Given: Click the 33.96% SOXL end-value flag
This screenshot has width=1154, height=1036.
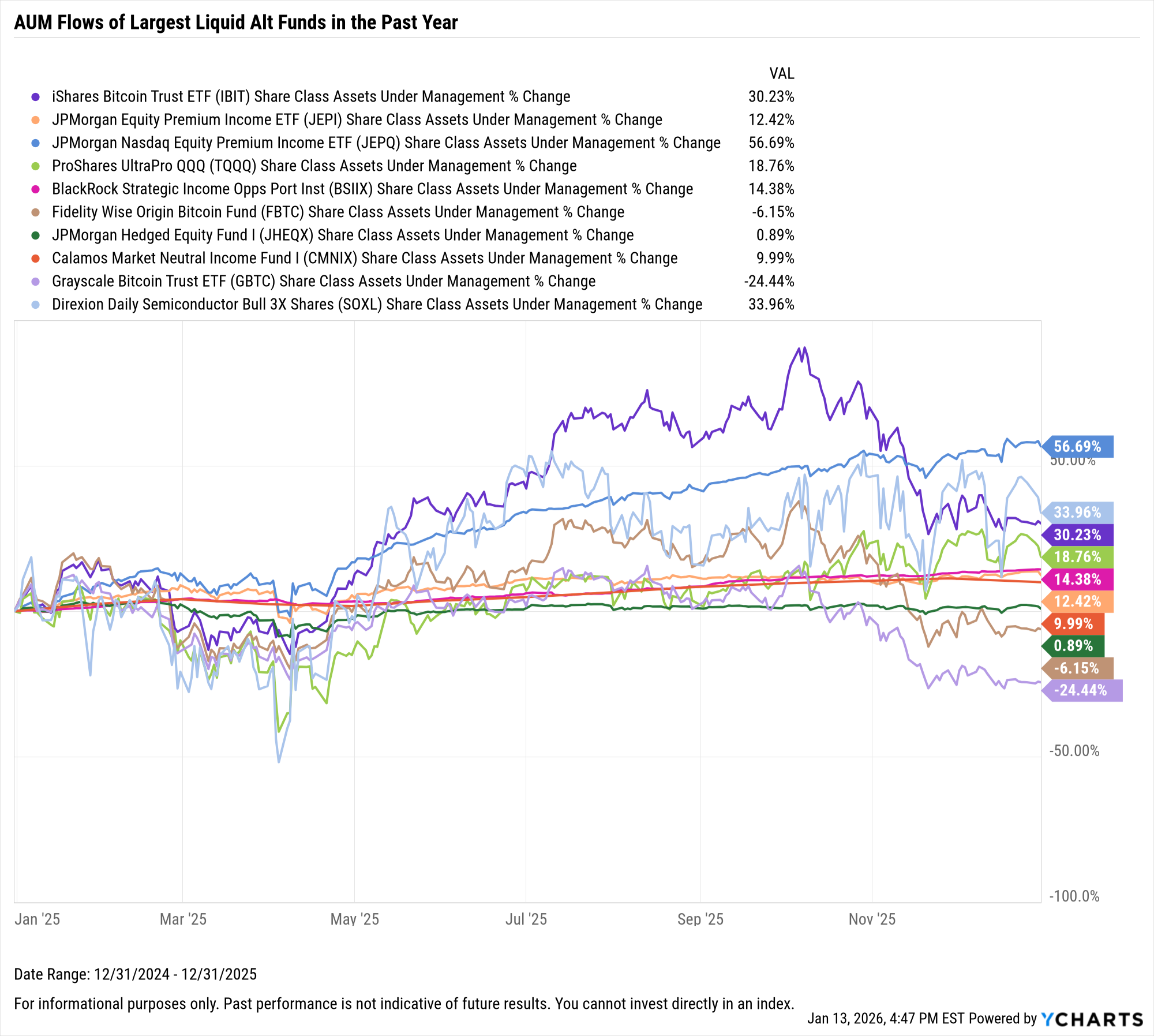Looking at the screenshot, I should (x=1077, y=513).
